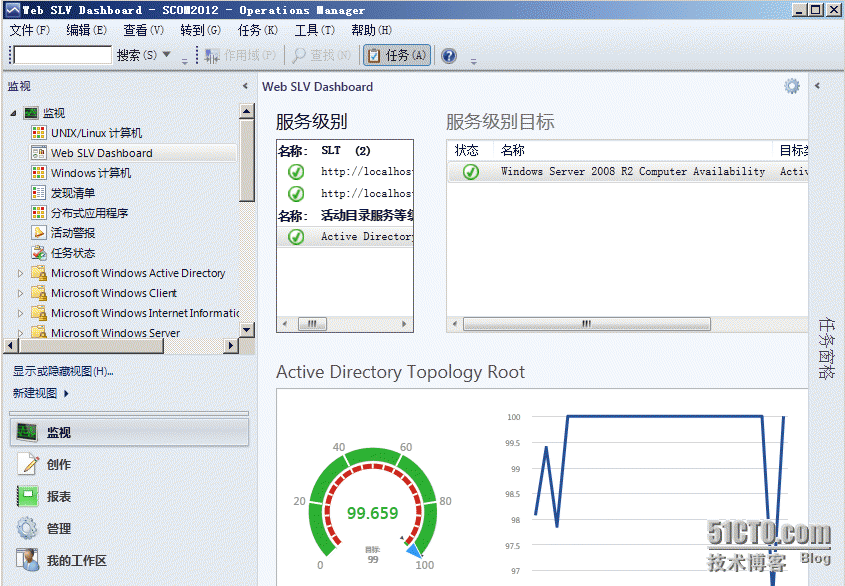Click the 显示或隐藏视图 link
Image resolution: width=845 pixels, height=586 pixels.
coord(63,371)
